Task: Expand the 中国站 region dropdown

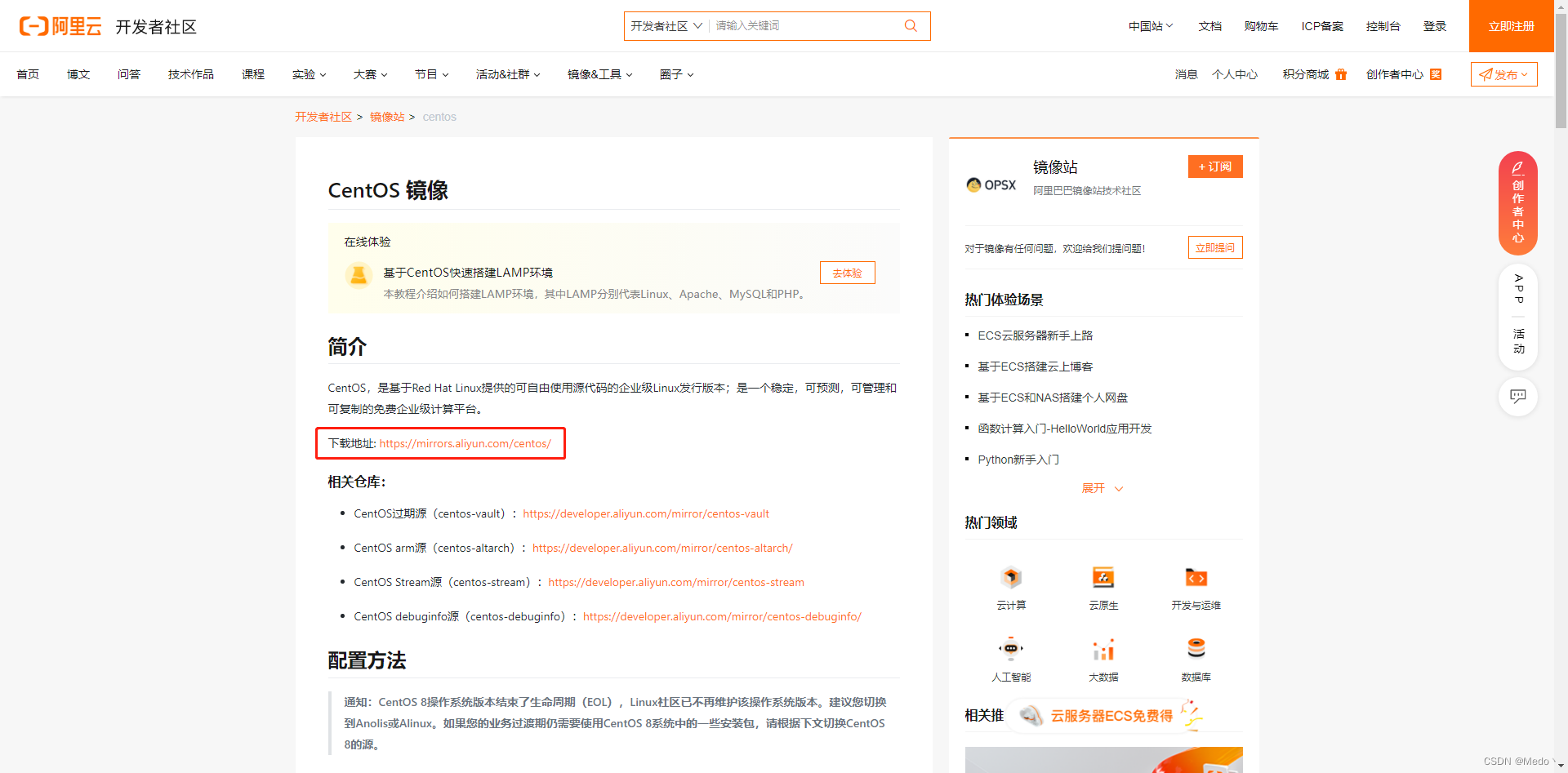Action: (1151, 26)
